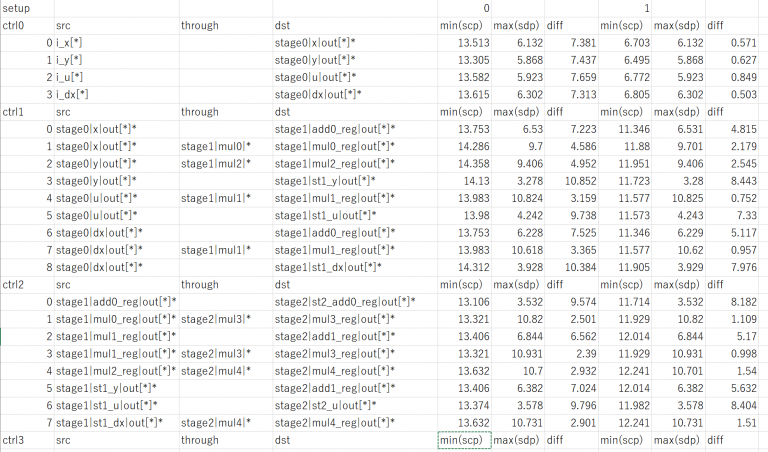Click the stage2|st2_add0_reg|out[*]* dst cell
This screenshot has height=452, width=768.
(x=345, y=302)
